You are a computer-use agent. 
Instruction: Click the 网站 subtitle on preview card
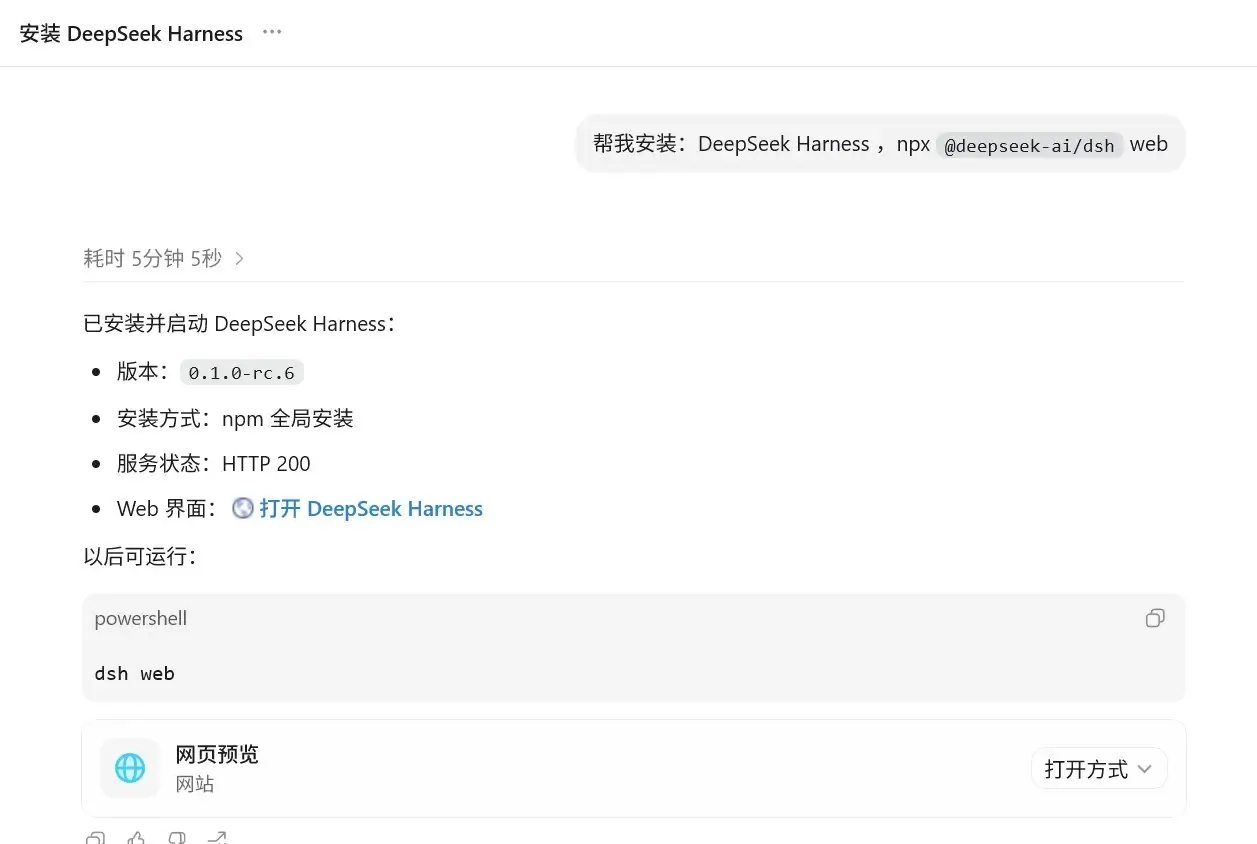(x=195, y=784)
